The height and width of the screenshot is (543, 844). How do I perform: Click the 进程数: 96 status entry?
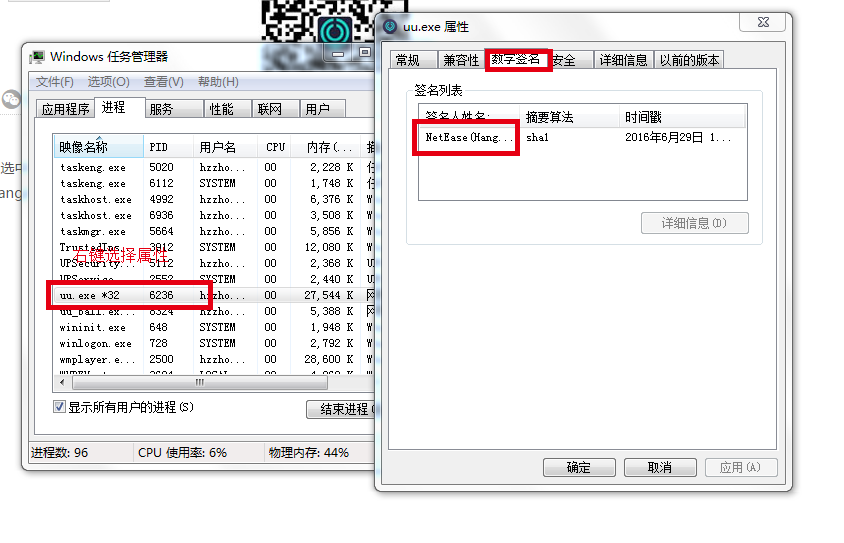pos(59,453)
